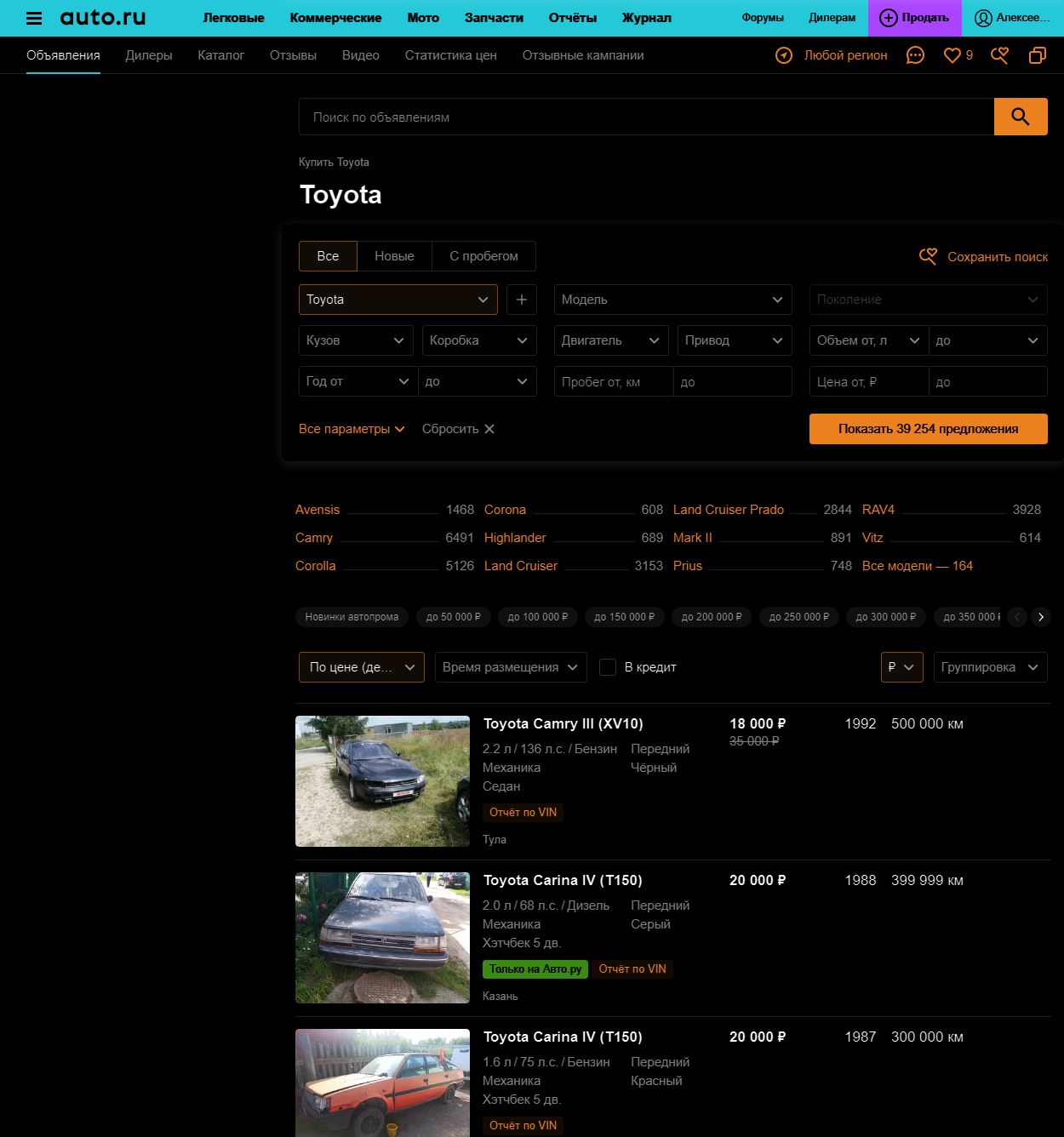Select the Новые filter option

pyautogui.click(x=394, y=256)
